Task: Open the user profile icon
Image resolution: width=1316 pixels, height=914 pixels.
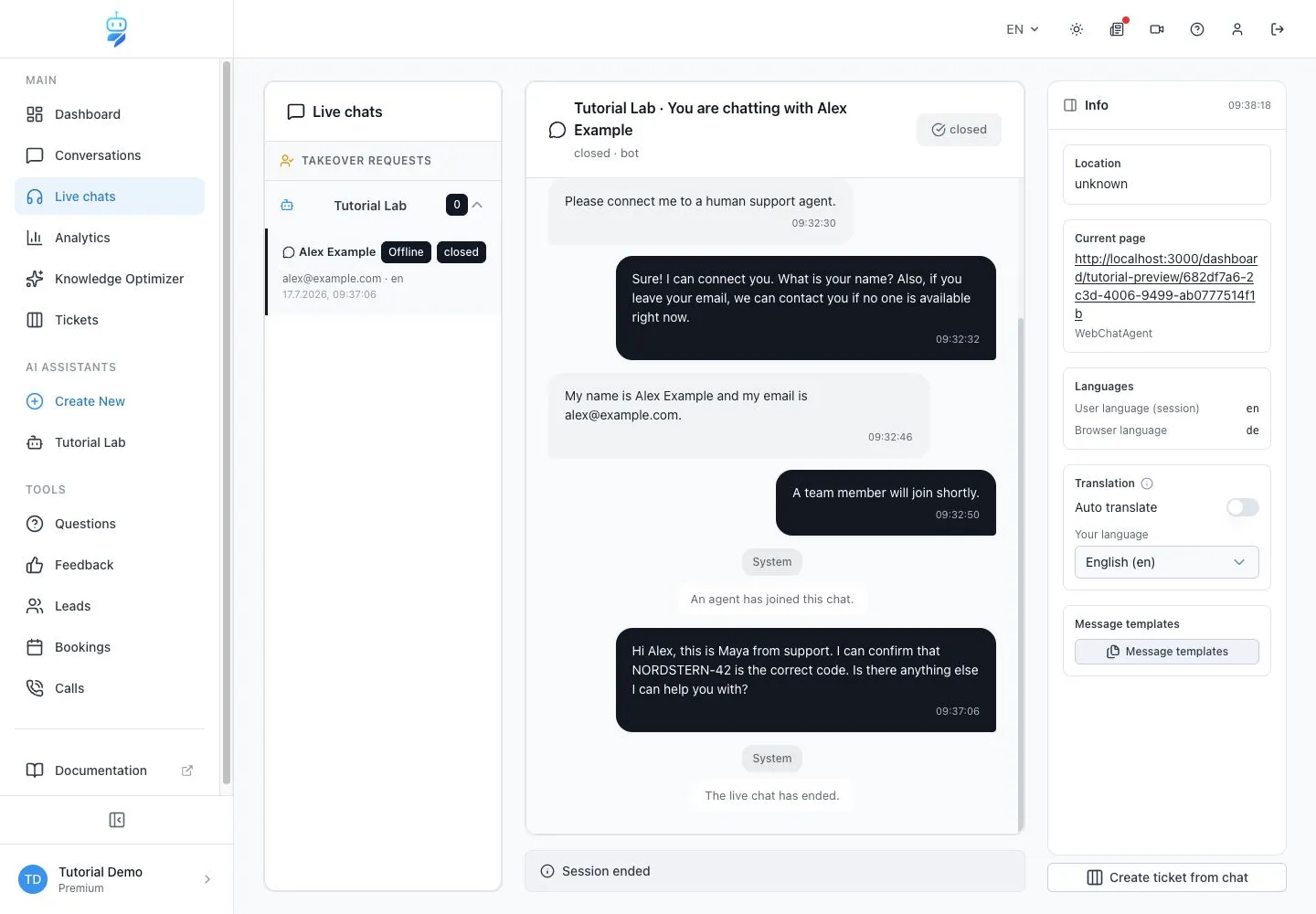Action: (x=1237, y=29)
